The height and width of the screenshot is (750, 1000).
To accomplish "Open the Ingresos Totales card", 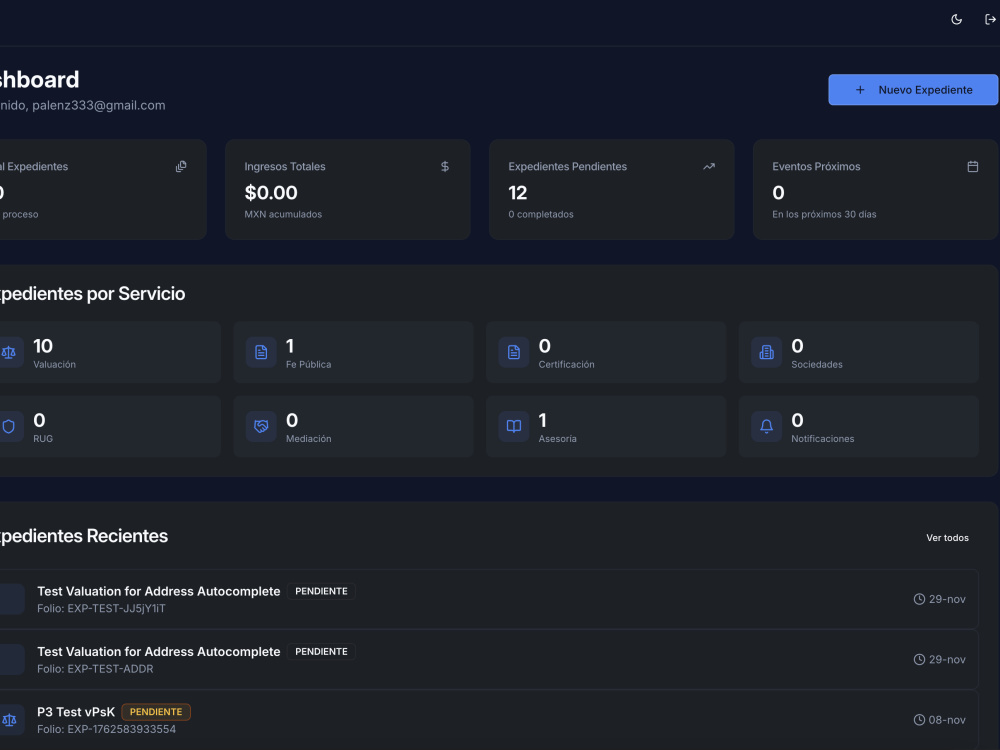I will [x=348, y=189].
